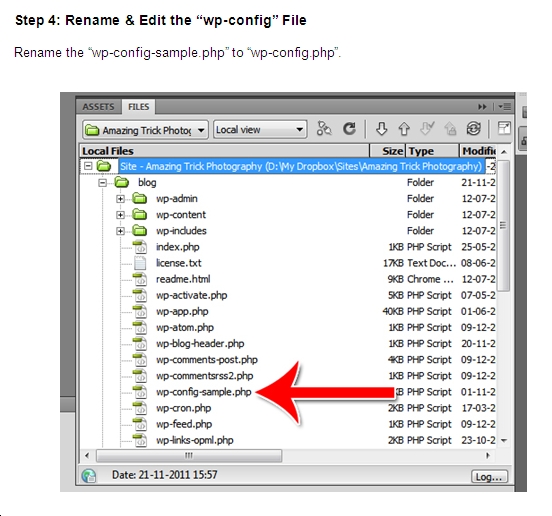This screenshot has width=552, height=516.
Task: Select the FILES tab
Action: (x=138, y=107)
